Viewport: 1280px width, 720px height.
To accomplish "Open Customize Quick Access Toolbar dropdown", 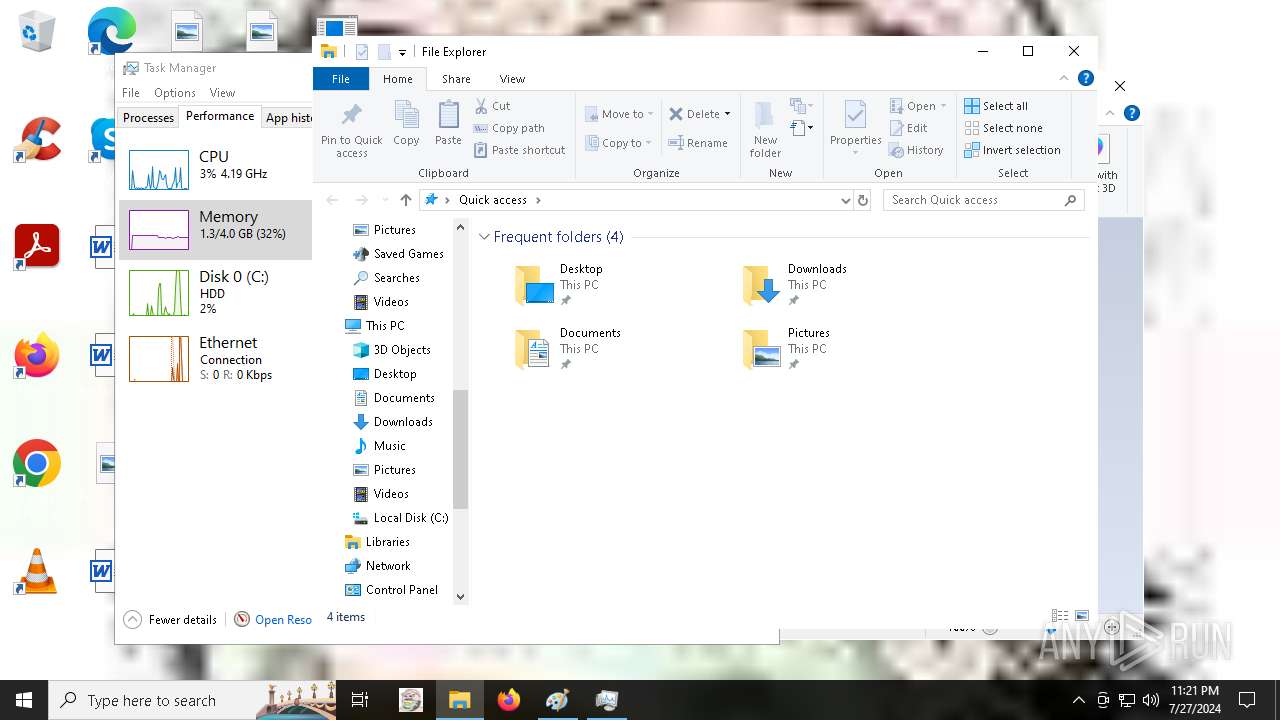I will pos(402,52).
